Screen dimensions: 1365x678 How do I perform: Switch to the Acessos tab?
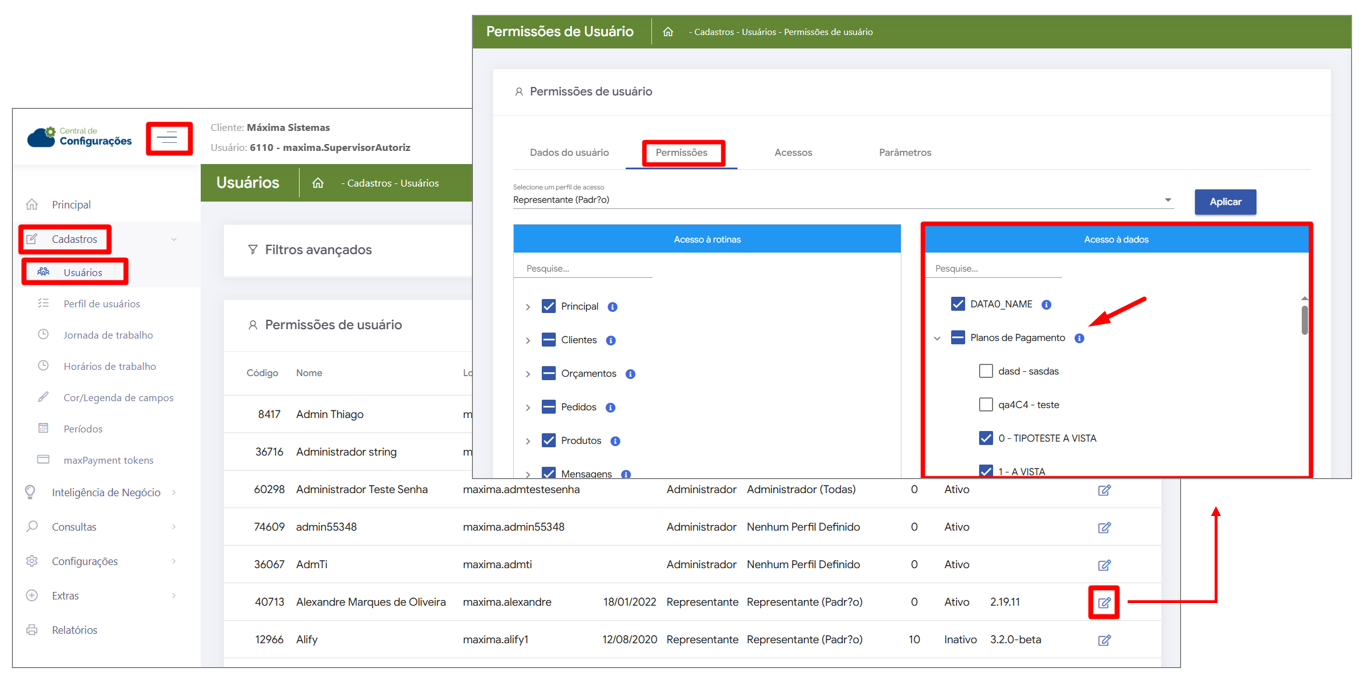click(x=793, y=153)
